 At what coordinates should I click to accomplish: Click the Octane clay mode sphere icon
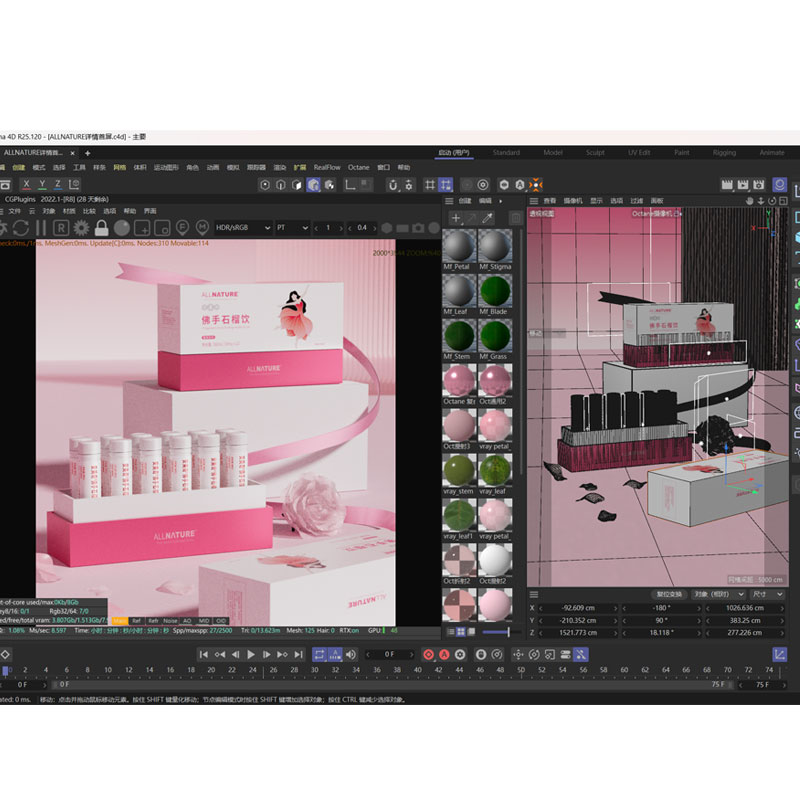pyautogui.click(x=121, y=228)
